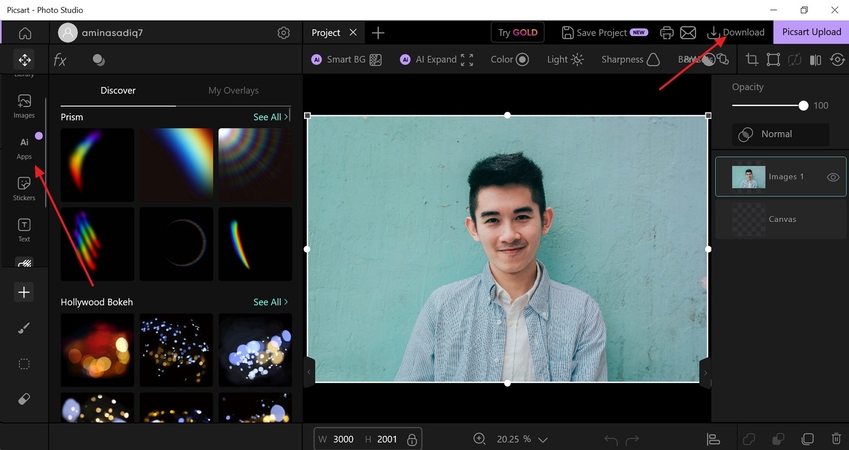The image size is (849, 450).
Task: Select the Crop tool
Action: click(x=752, y=60)
